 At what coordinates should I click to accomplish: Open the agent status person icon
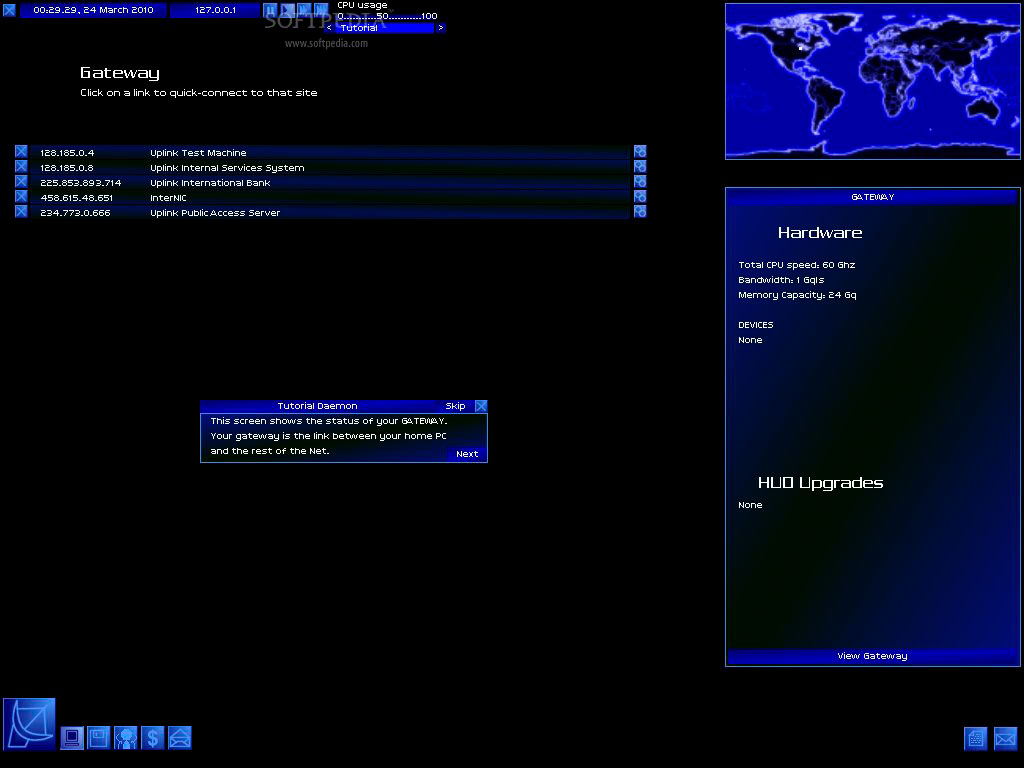click(x=125, y=738)
